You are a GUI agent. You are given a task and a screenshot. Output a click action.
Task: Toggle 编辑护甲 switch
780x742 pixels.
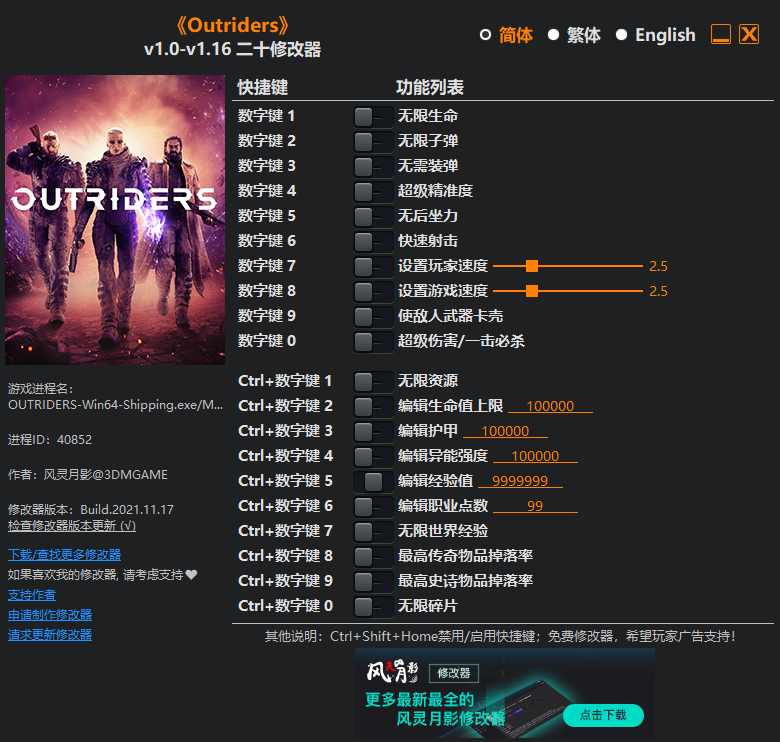pos(373,432)
